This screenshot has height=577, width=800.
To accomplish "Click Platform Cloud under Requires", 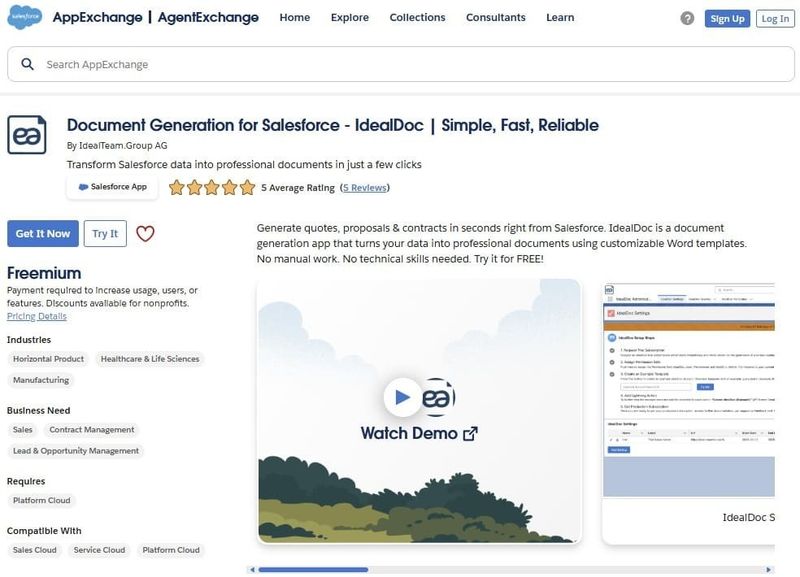I will (42, 500).
